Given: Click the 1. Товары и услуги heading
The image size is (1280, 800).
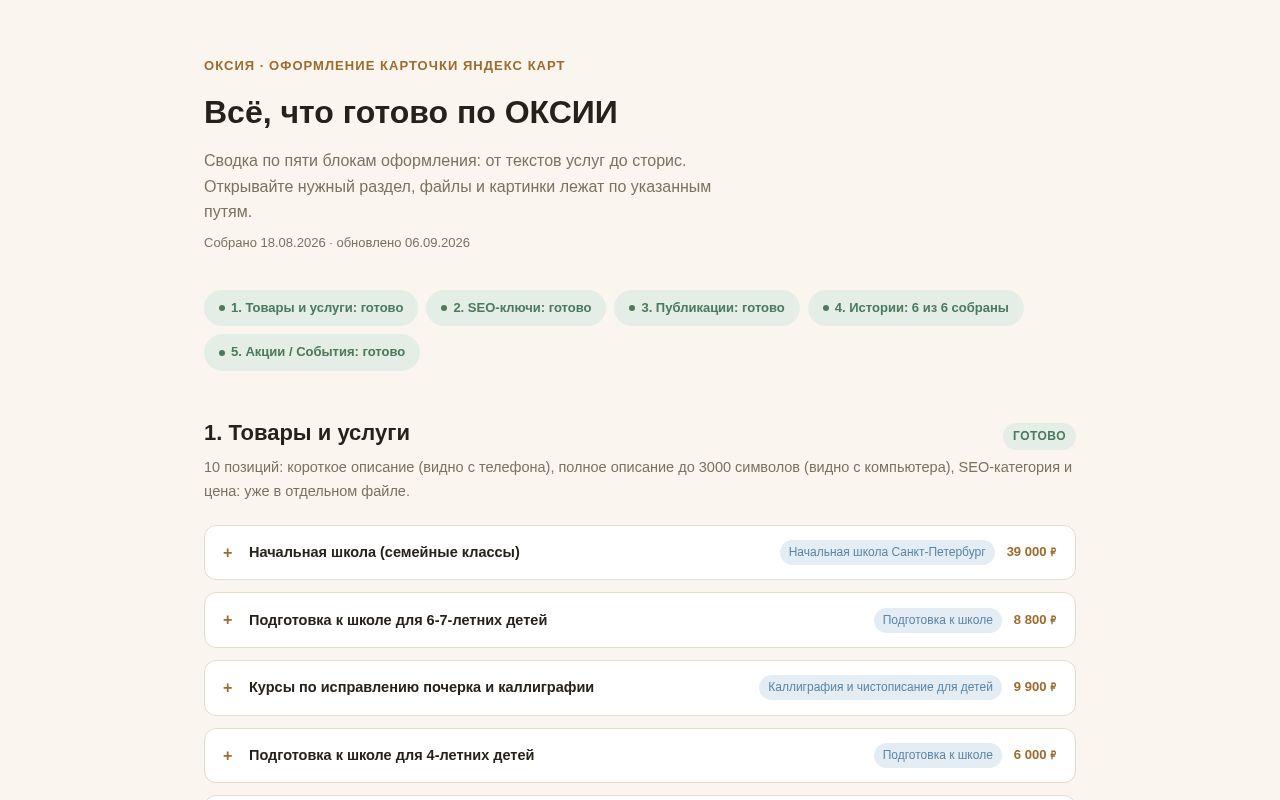Looking at the screenshot, I should (307, 433).
